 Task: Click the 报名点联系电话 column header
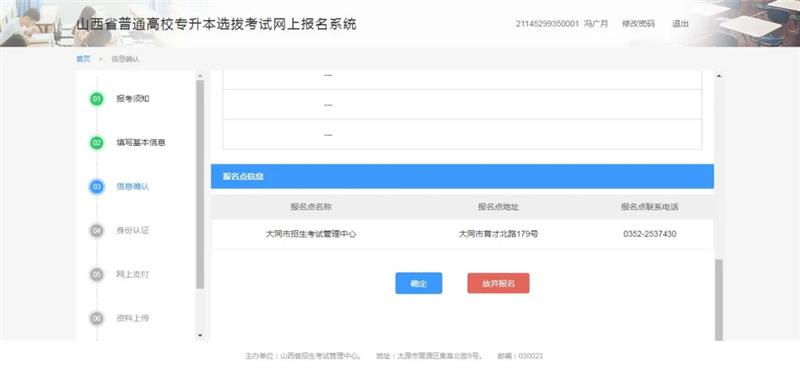tap(649, 207)
